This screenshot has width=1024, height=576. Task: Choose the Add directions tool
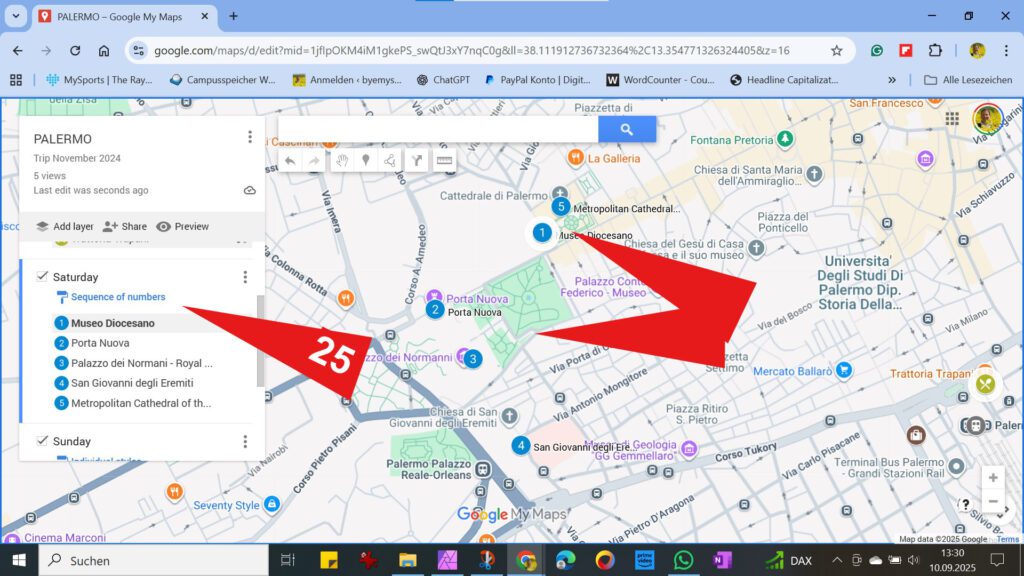click(x=417, y=160)
